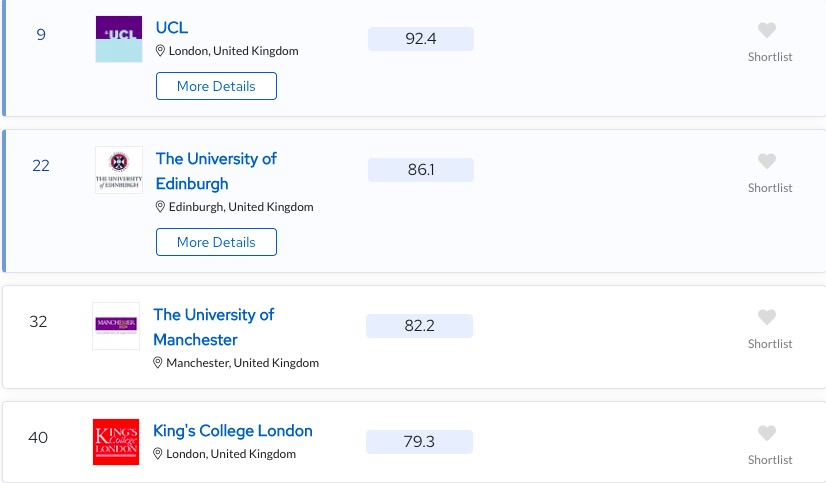Click Edinburgh's 86.1 score badge
Viewport: 826px width, 483px height.
(421, 170)
